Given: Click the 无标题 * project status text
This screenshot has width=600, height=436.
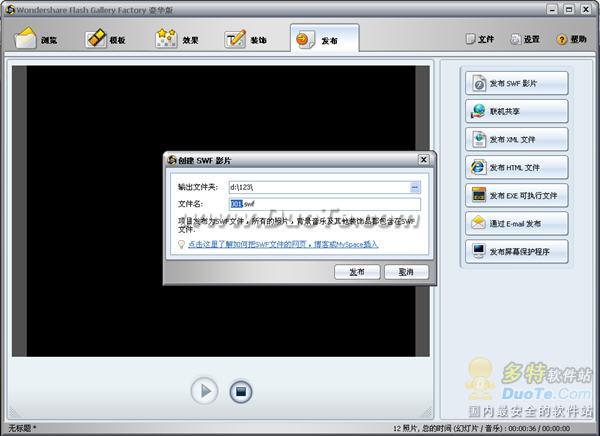Looking at the screenshot, I should tap(22, 428).
